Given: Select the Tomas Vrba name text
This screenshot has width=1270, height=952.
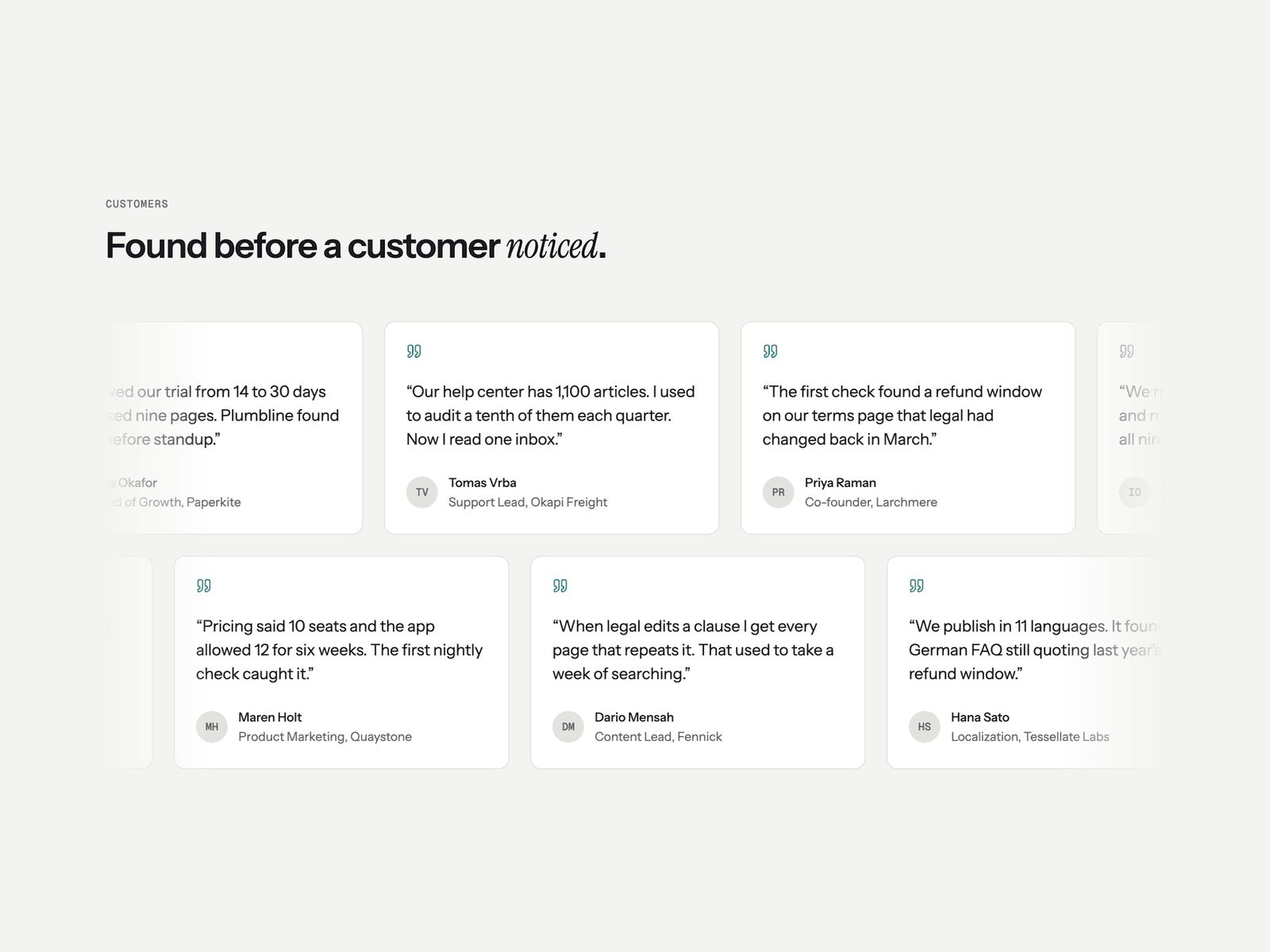Looking at the screenshot, I should pyautogui.click(x=482, y=482).
